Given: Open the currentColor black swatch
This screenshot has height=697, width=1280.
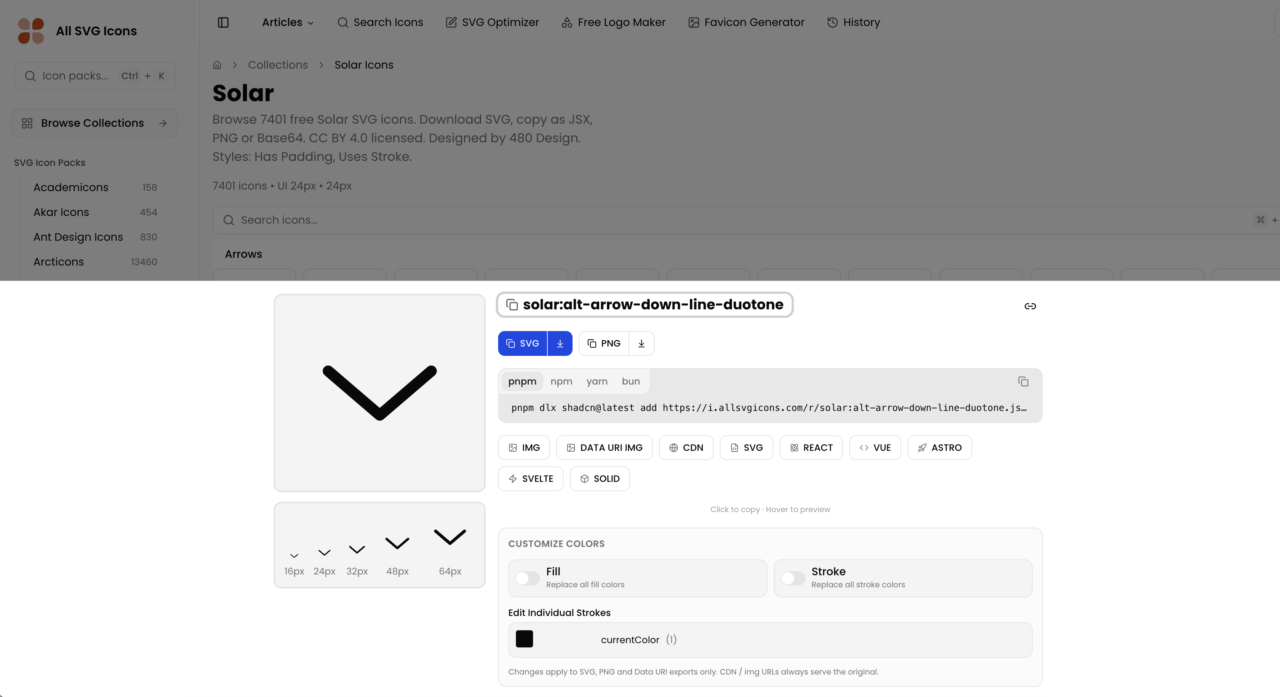Looking at the screenshot, I should (524, 639).
